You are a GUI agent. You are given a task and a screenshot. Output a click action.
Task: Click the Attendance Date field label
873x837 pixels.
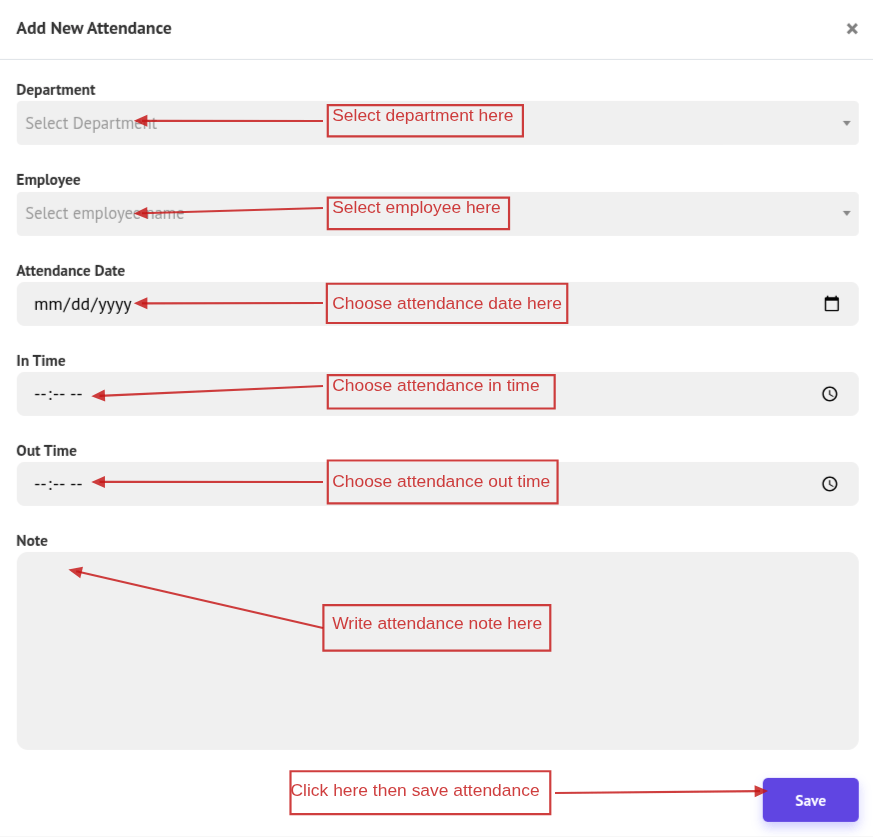coord(70,270)
